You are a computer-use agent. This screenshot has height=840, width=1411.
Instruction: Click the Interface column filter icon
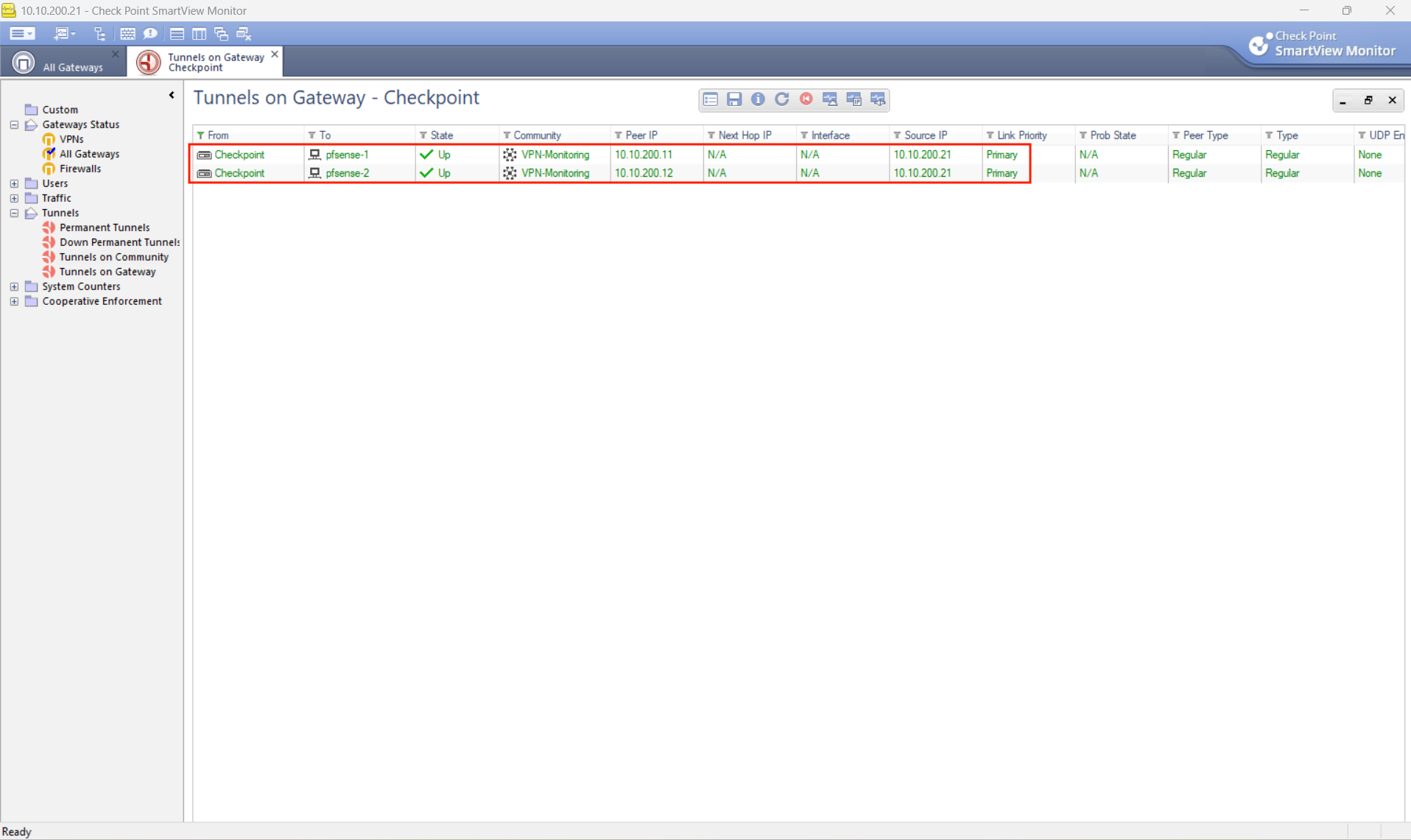pos(804,135)
